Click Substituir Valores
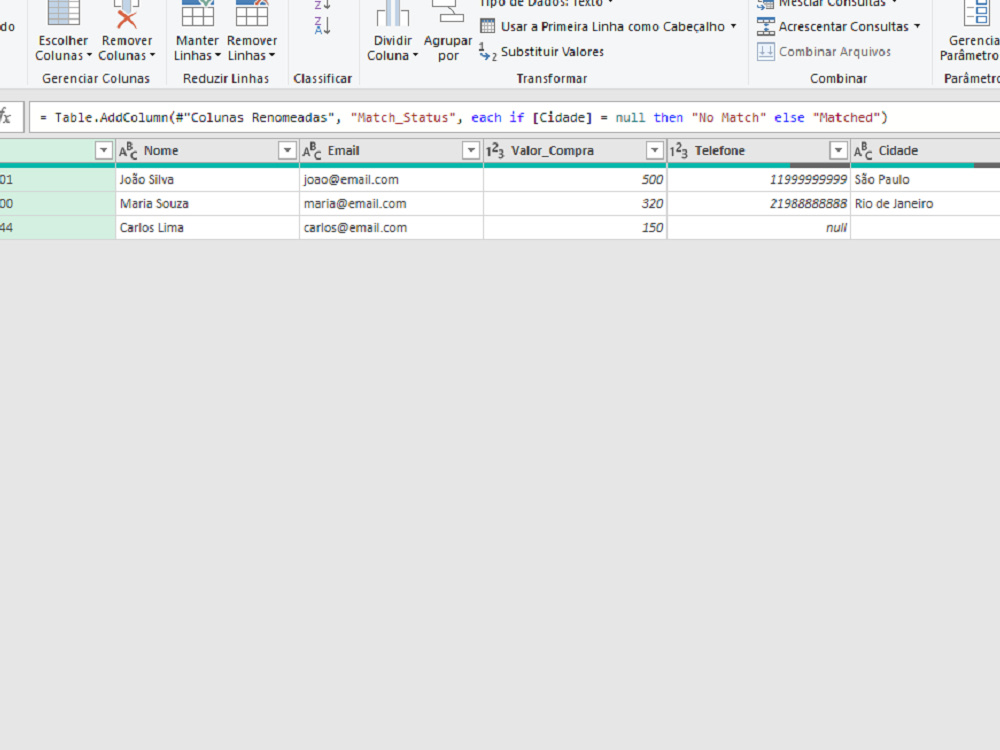 click(541, 52)
